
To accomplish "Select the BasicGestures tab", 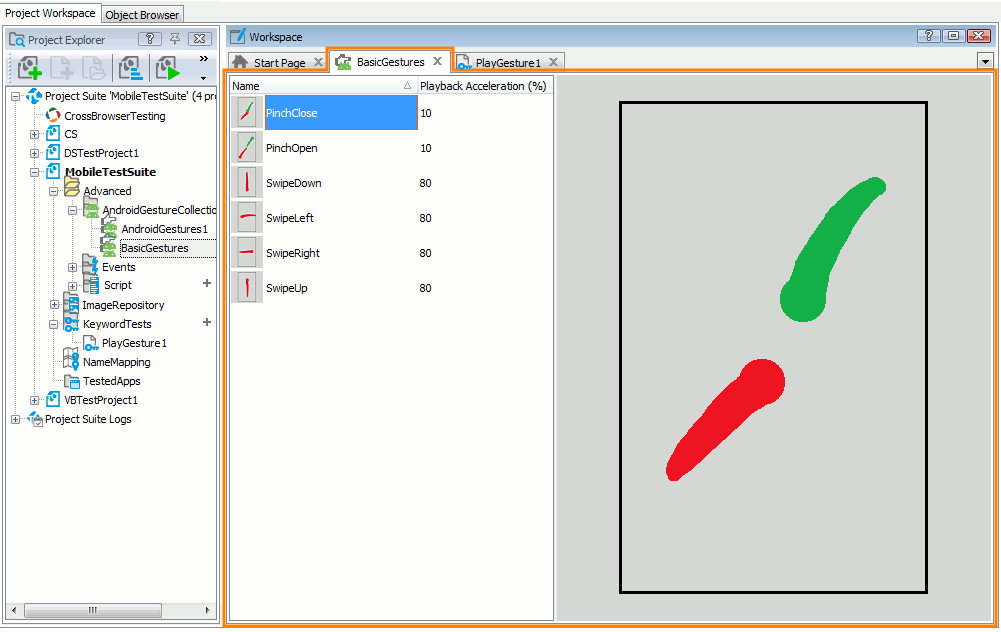I will point(390,62).
